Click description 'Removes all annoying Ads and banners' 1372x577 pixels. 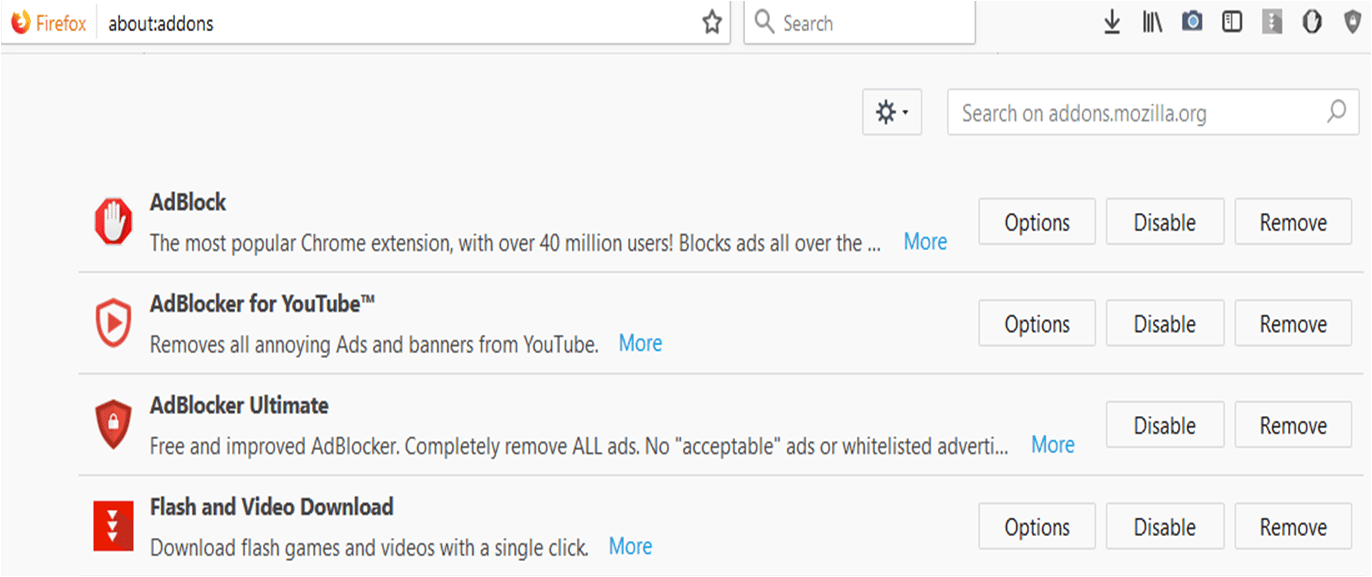[x=374, y=345]
